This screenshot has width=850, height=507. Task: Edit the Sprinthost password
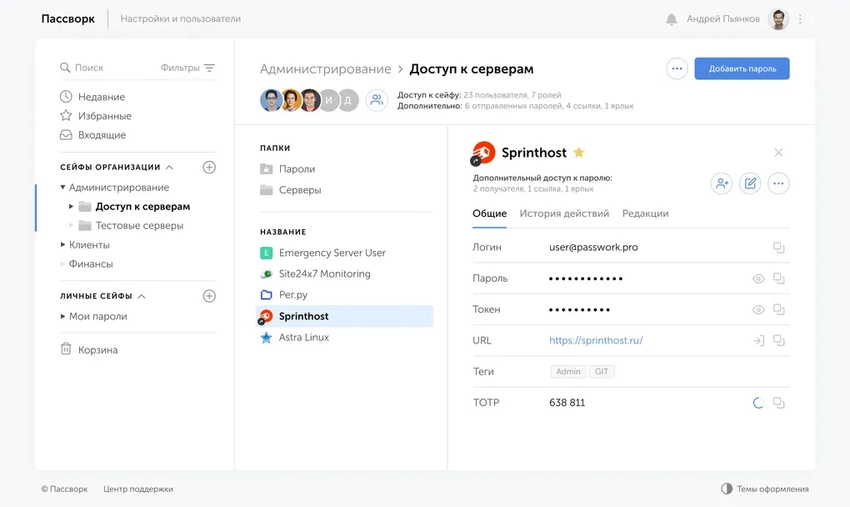[750, 183]
